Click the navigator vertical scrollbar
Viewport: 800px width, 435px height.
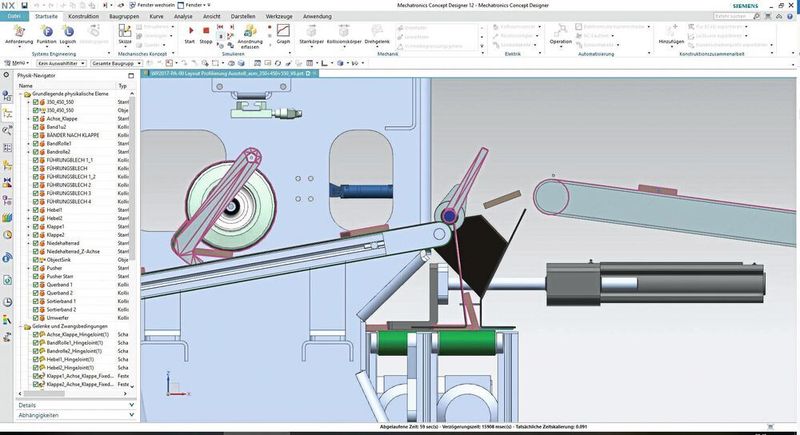point(132,178)
